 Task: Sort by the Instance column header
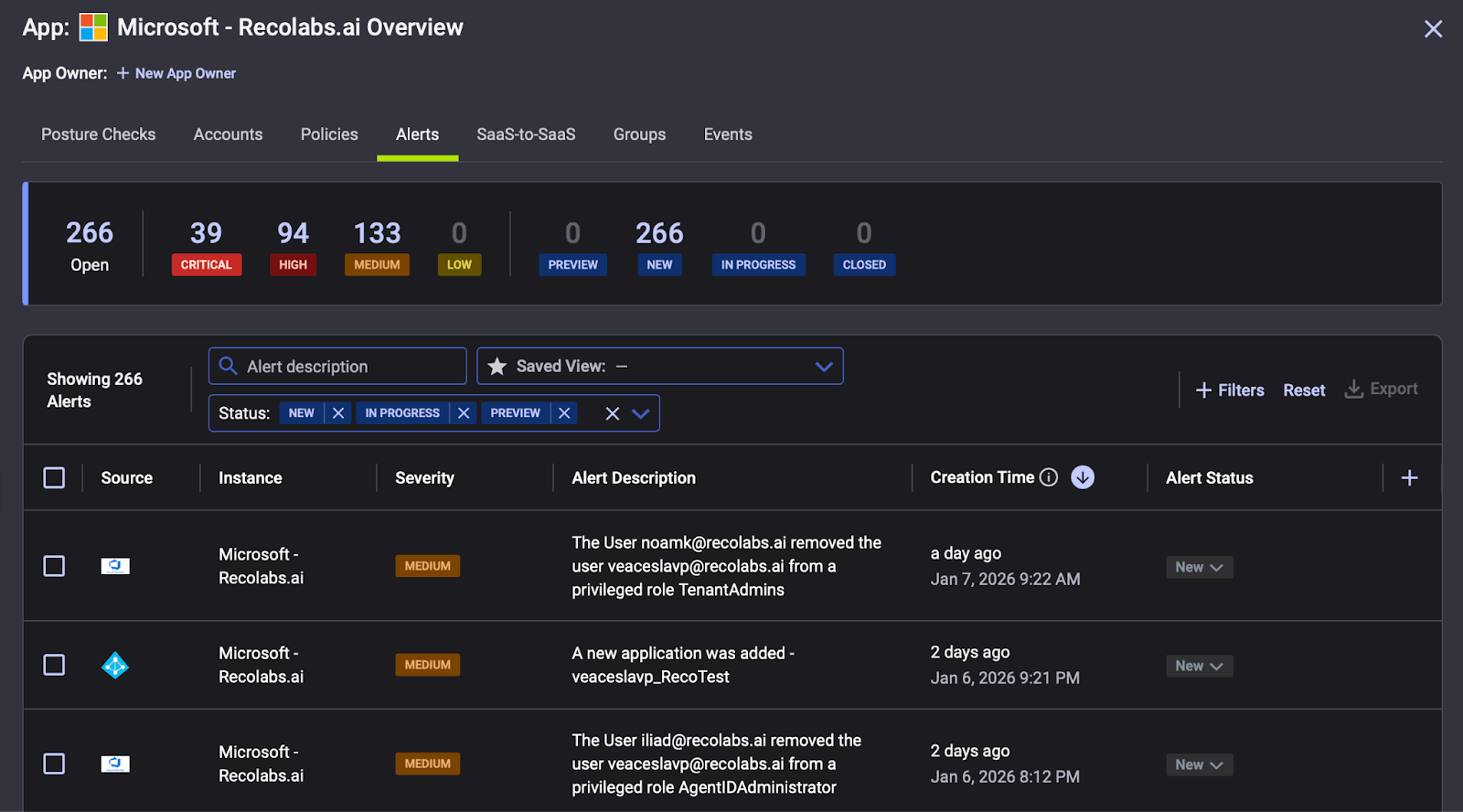click(x=250, y=477)
